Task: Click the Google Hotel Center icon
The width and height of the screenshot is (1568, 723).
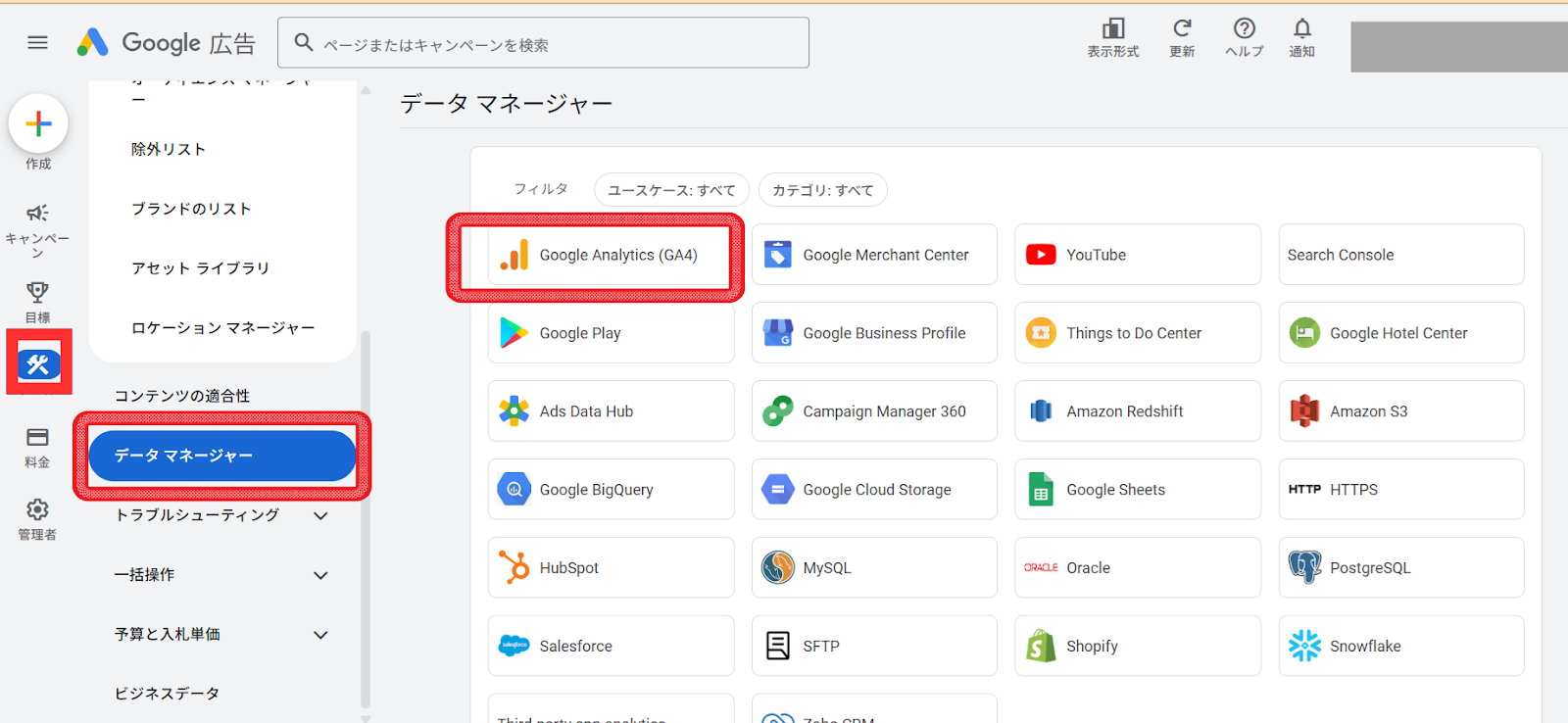Action: click(x=1304, y=333)
